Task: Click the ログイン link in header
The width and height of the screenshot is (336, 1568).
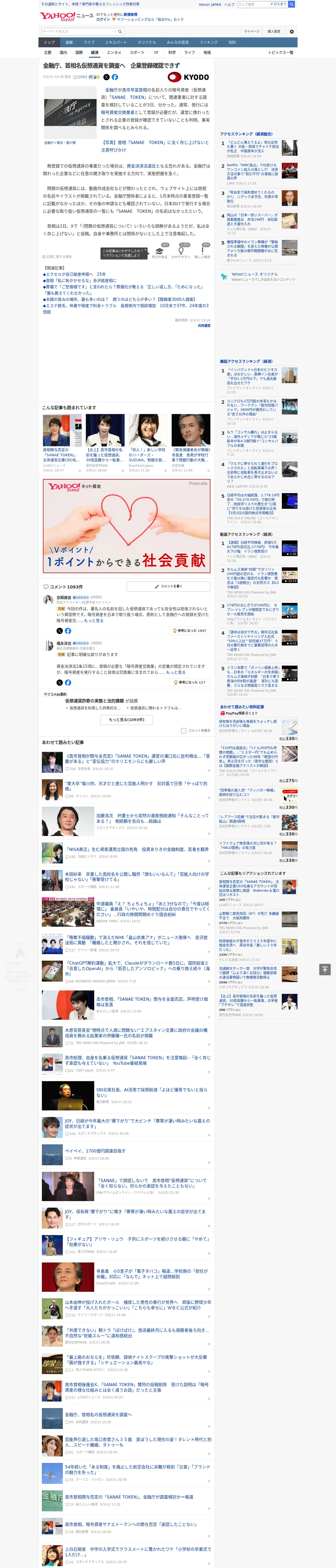Action: 103,20
